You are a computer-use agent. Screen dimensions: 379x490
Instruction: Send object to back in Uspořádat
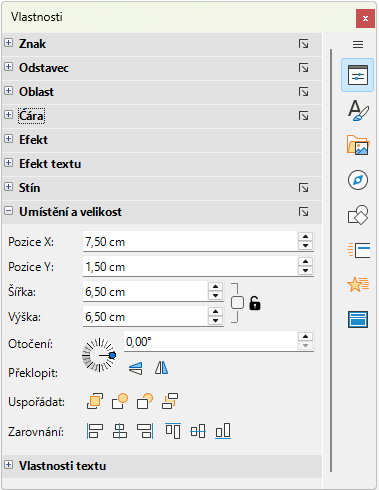pos(170,401)
